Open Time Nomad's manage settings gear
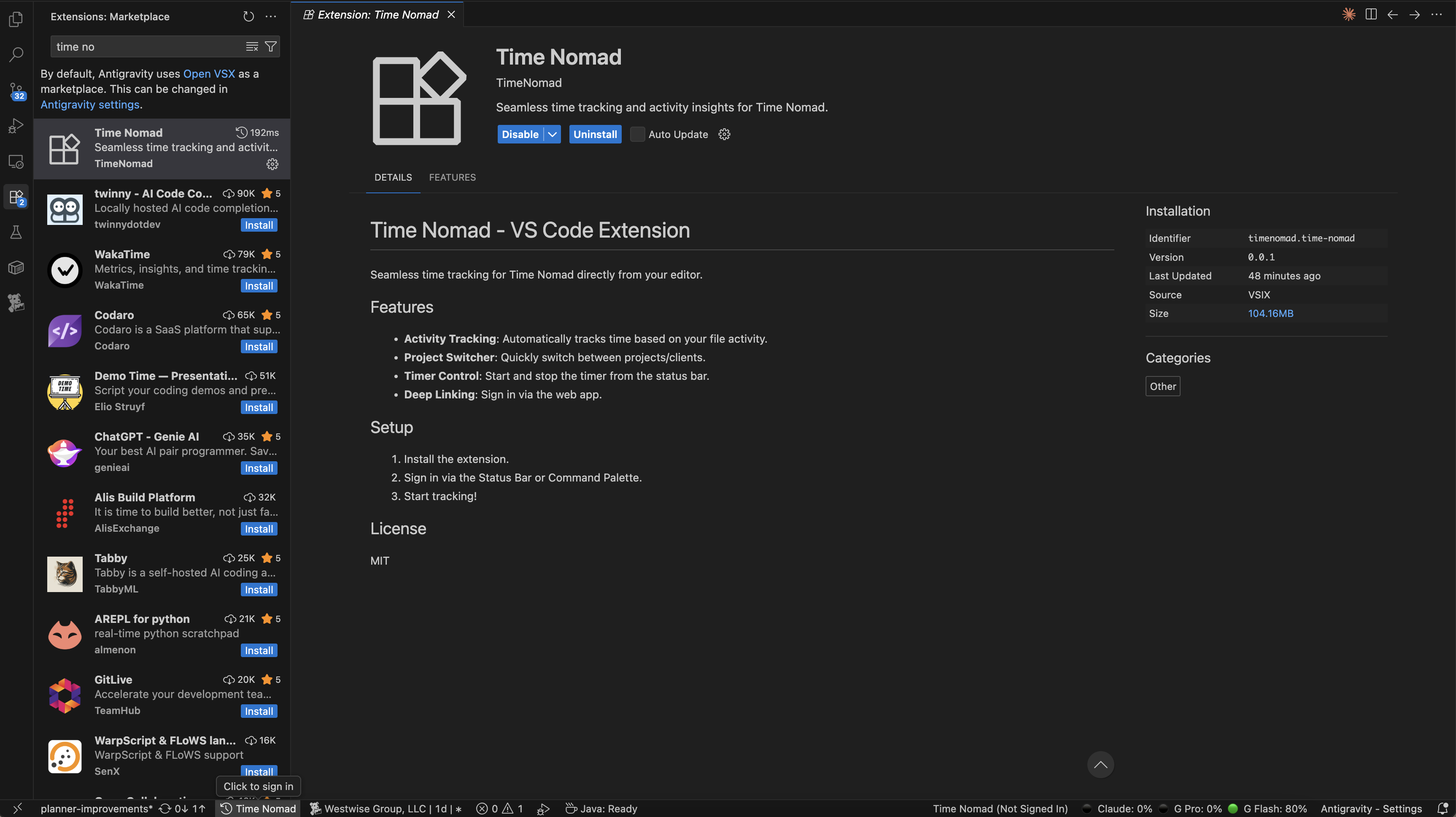 click(724, 134)
